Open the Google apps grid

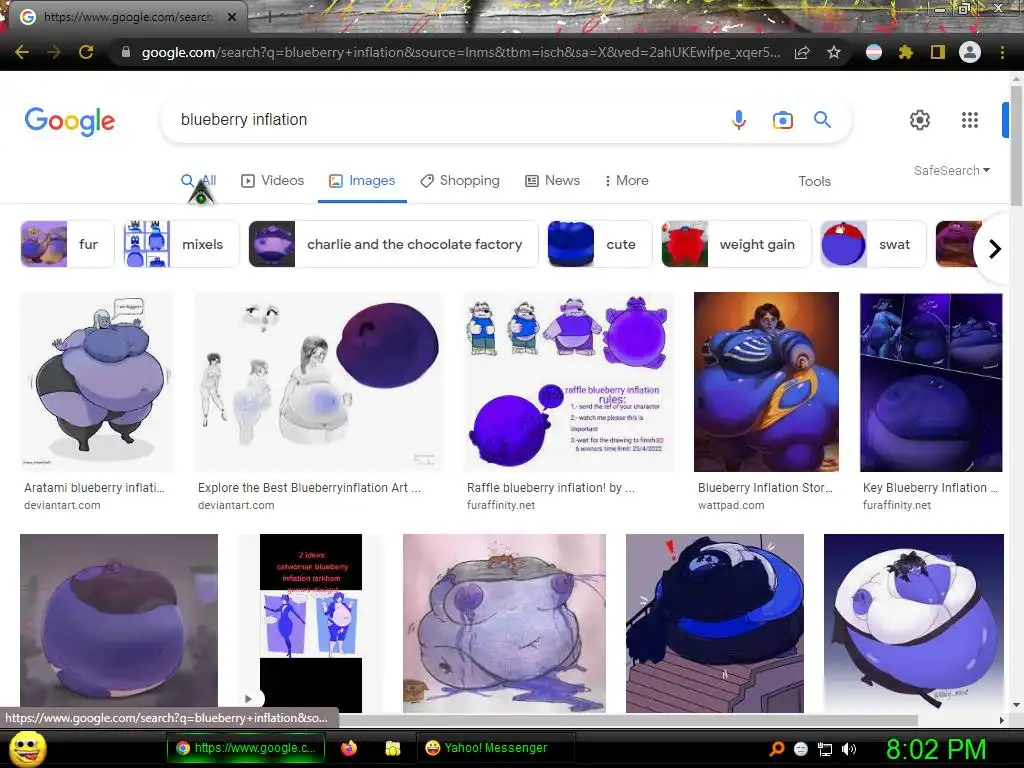970,120
